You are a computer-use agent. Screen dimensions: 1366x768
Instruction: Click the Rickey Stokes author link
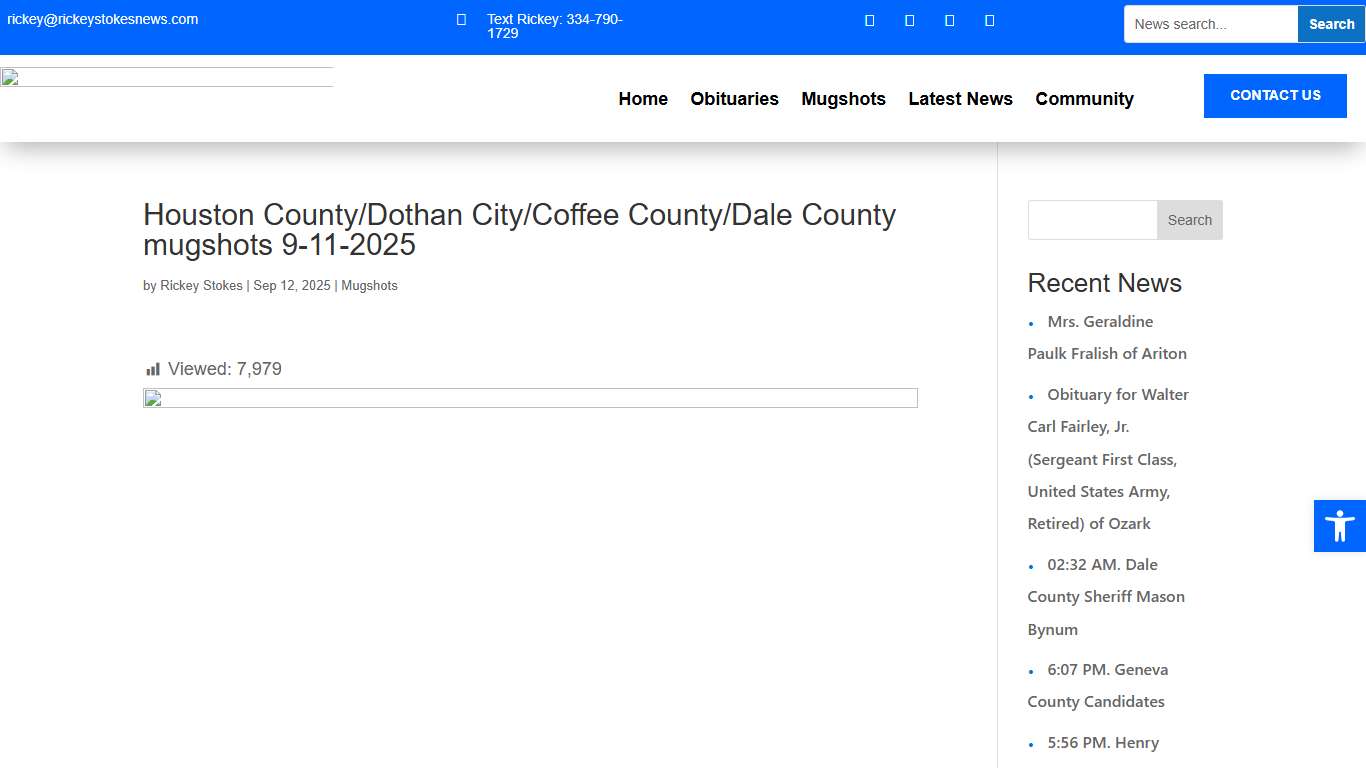pos(201,285)
